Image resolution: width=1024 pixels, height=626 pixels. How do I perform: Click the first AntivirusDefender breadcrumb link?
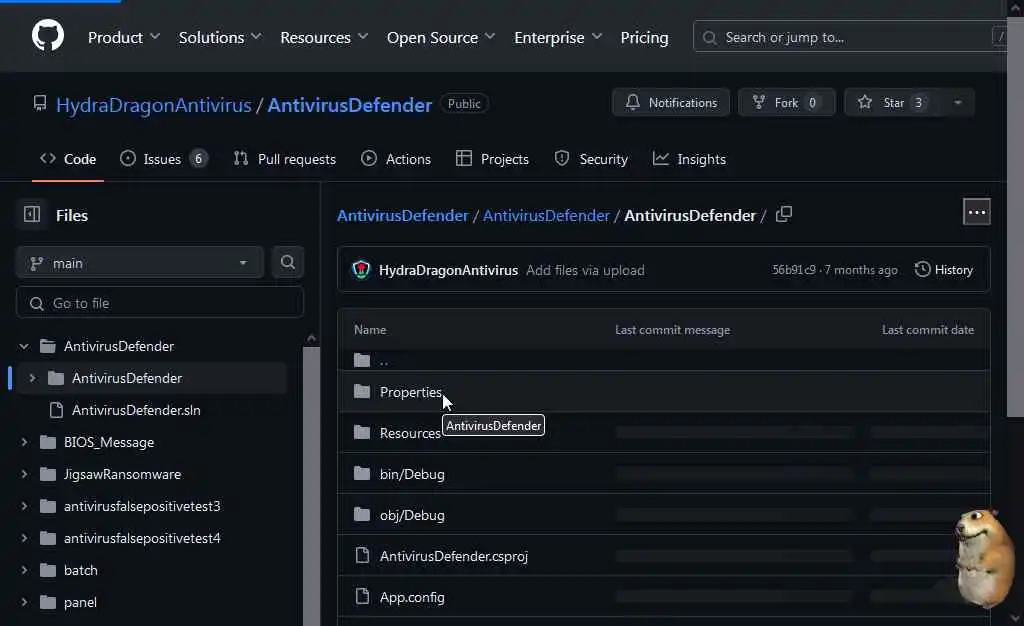click(x=402, y=215)
